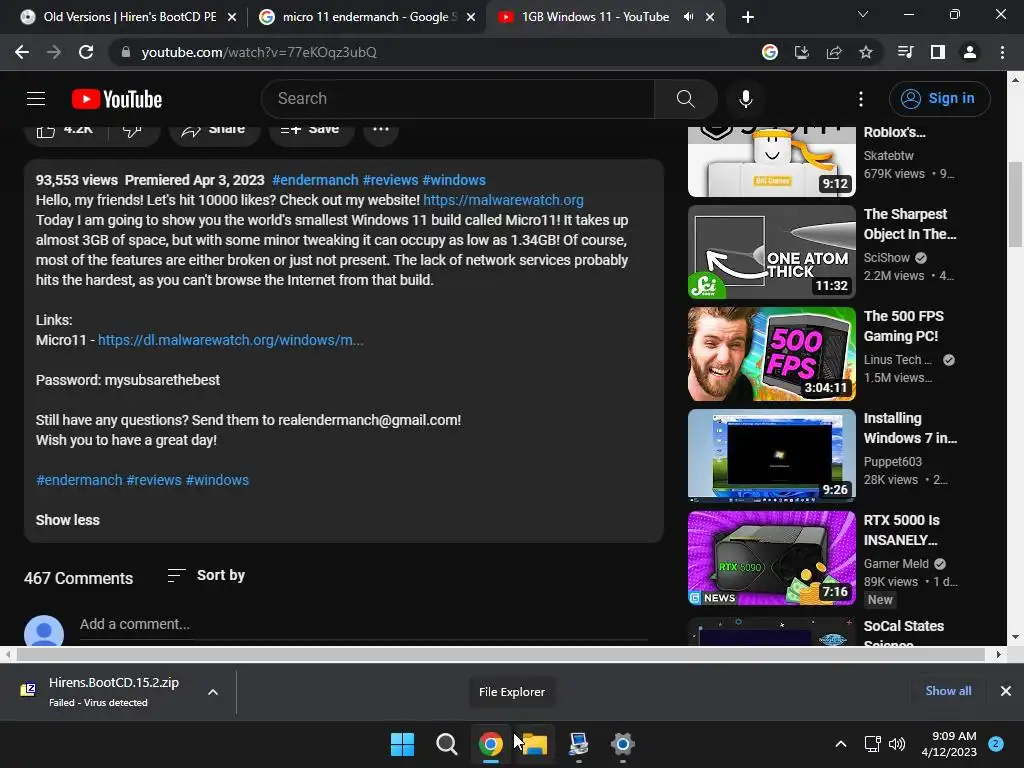
Task: Open taskbar Search
Action: coord(447,744)
